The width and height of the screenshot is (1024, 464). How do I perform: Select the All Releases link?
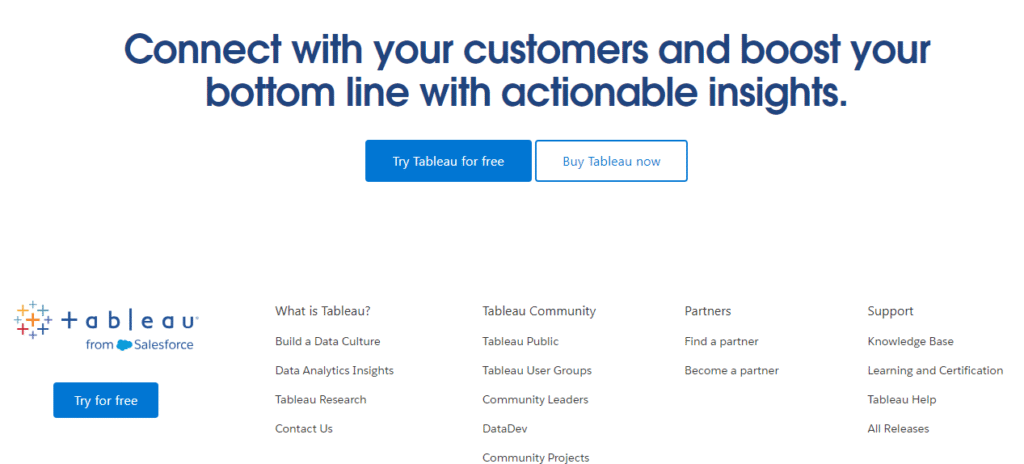coord(898,429)
